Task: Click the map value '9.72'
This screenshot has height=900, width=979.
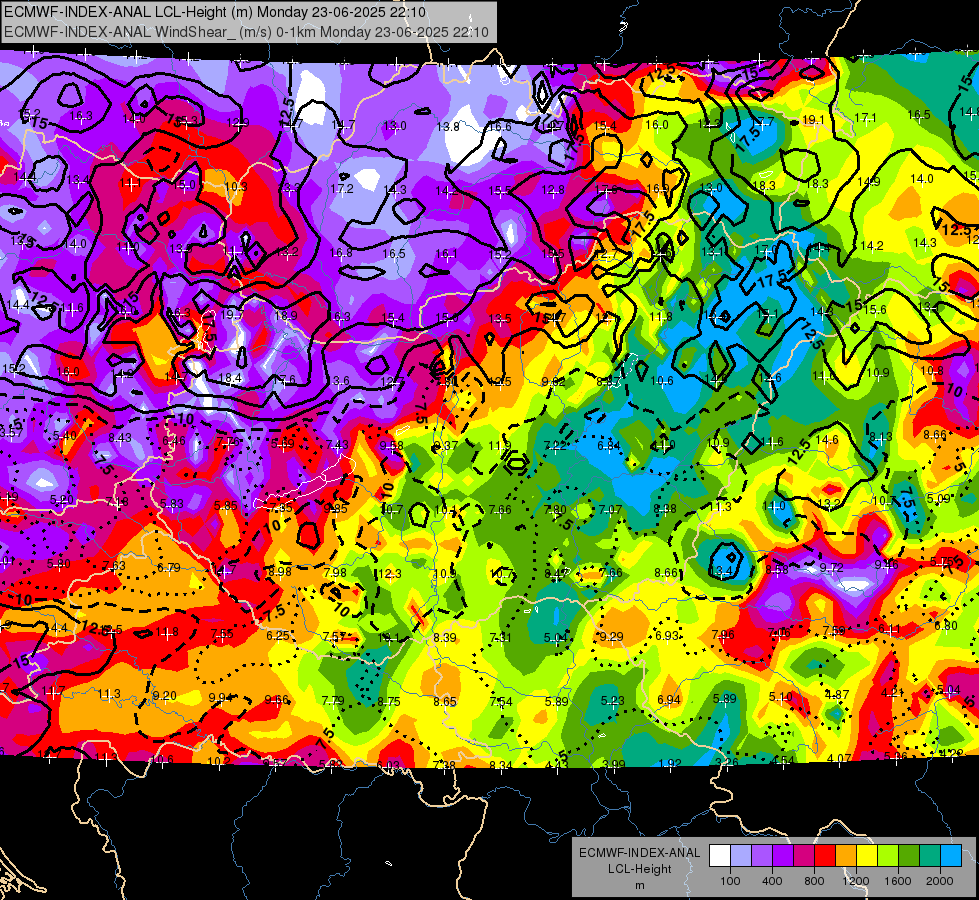Action: (832, 567)
